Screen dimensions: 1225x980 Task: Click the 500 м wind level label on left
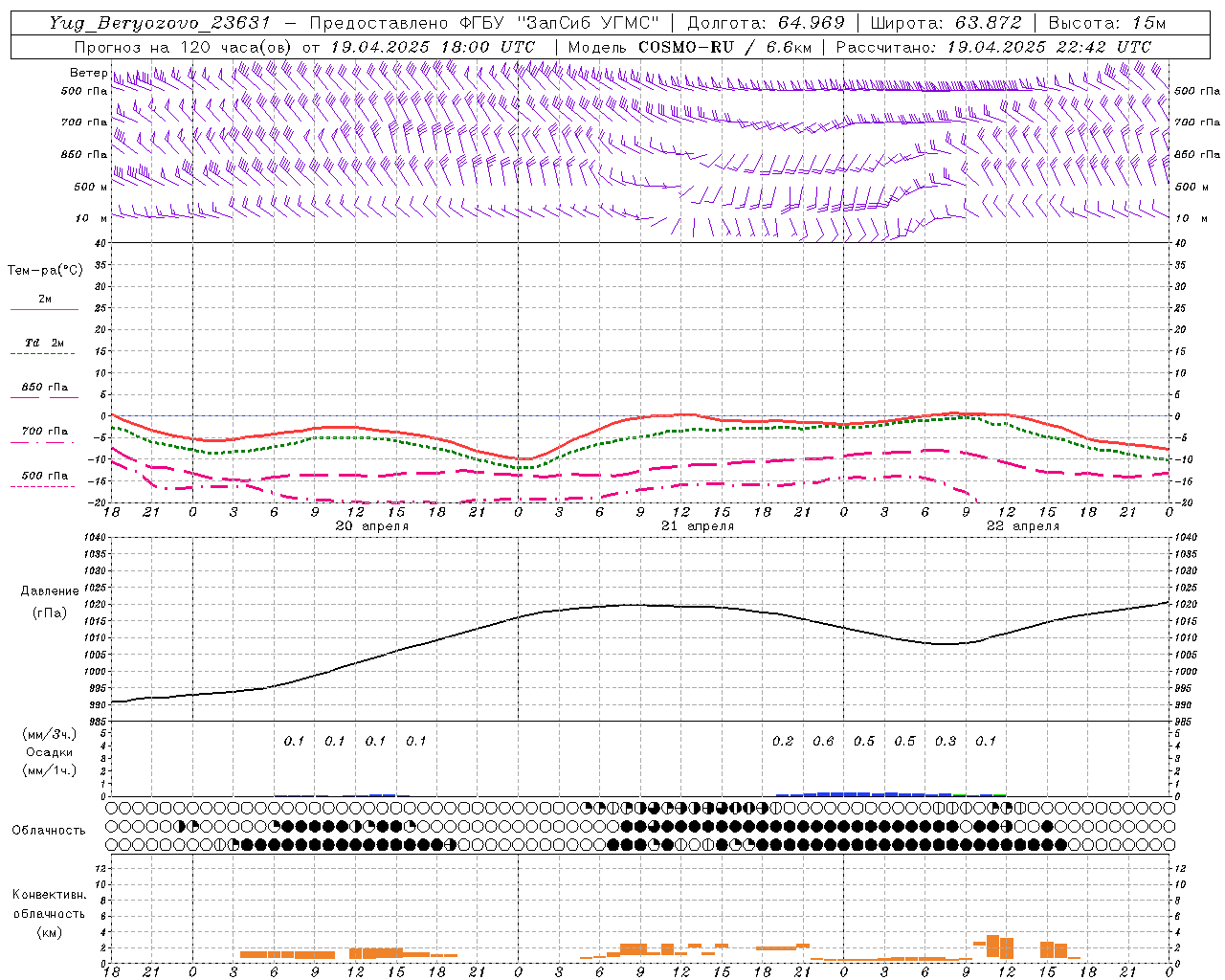[91, 187]
